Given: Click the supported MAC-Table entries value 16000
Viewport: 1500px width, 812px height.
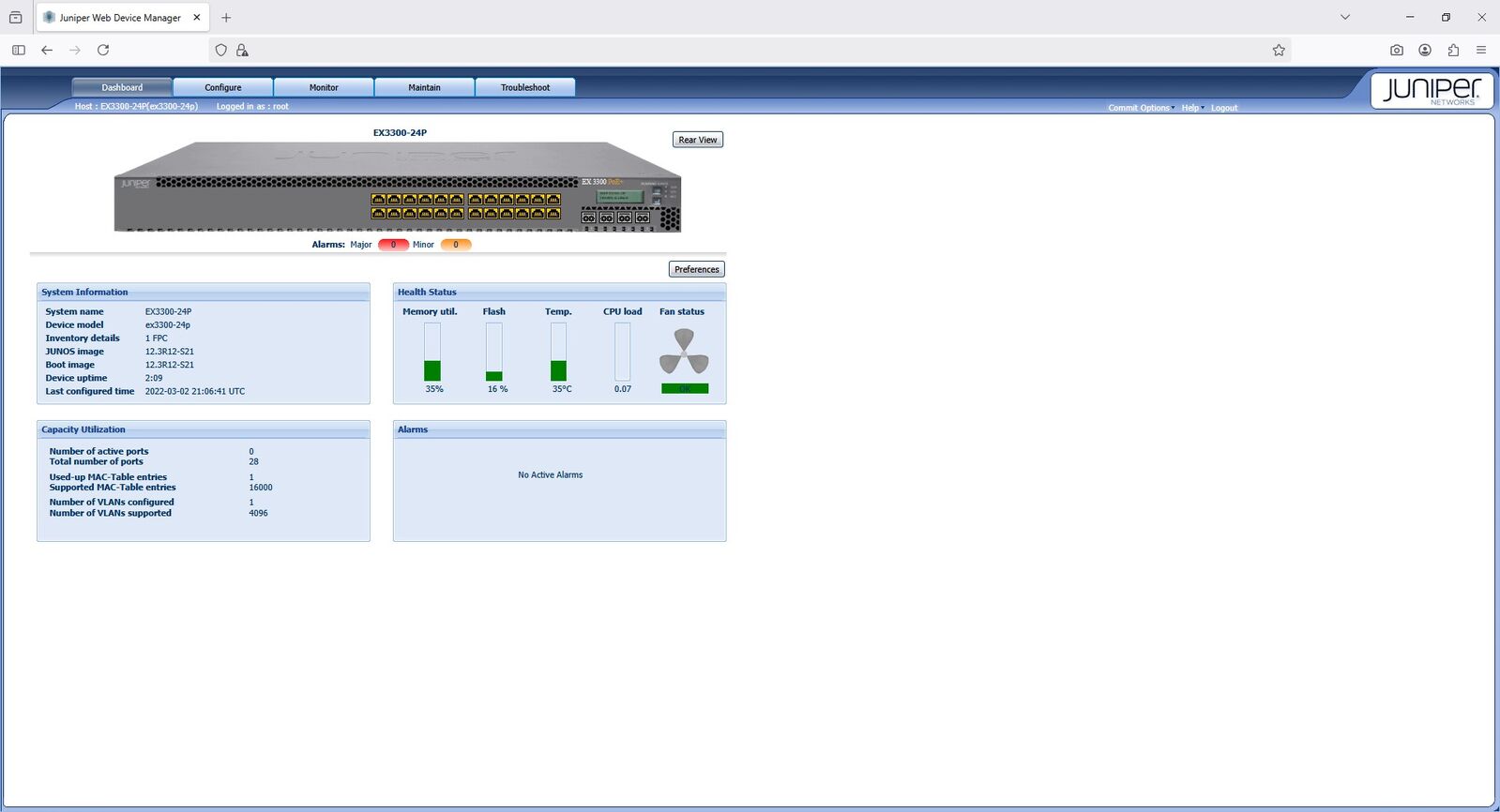Looking at the screenshot, I should (x=261, y=488).
